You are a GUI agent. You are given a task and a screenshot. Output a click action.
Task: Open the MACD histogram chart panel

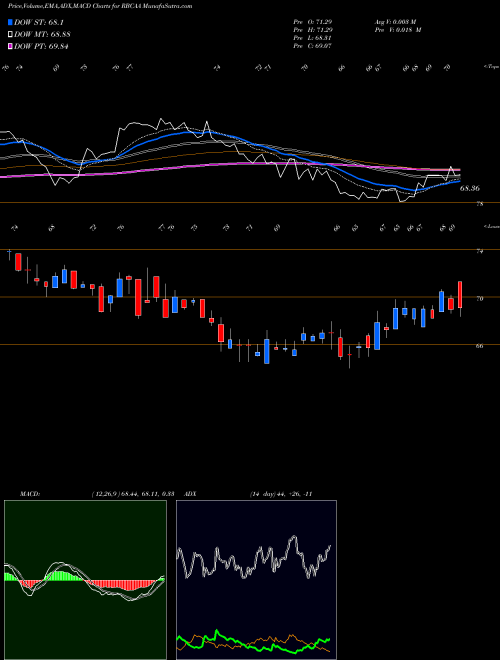click(x=85, y=580)
